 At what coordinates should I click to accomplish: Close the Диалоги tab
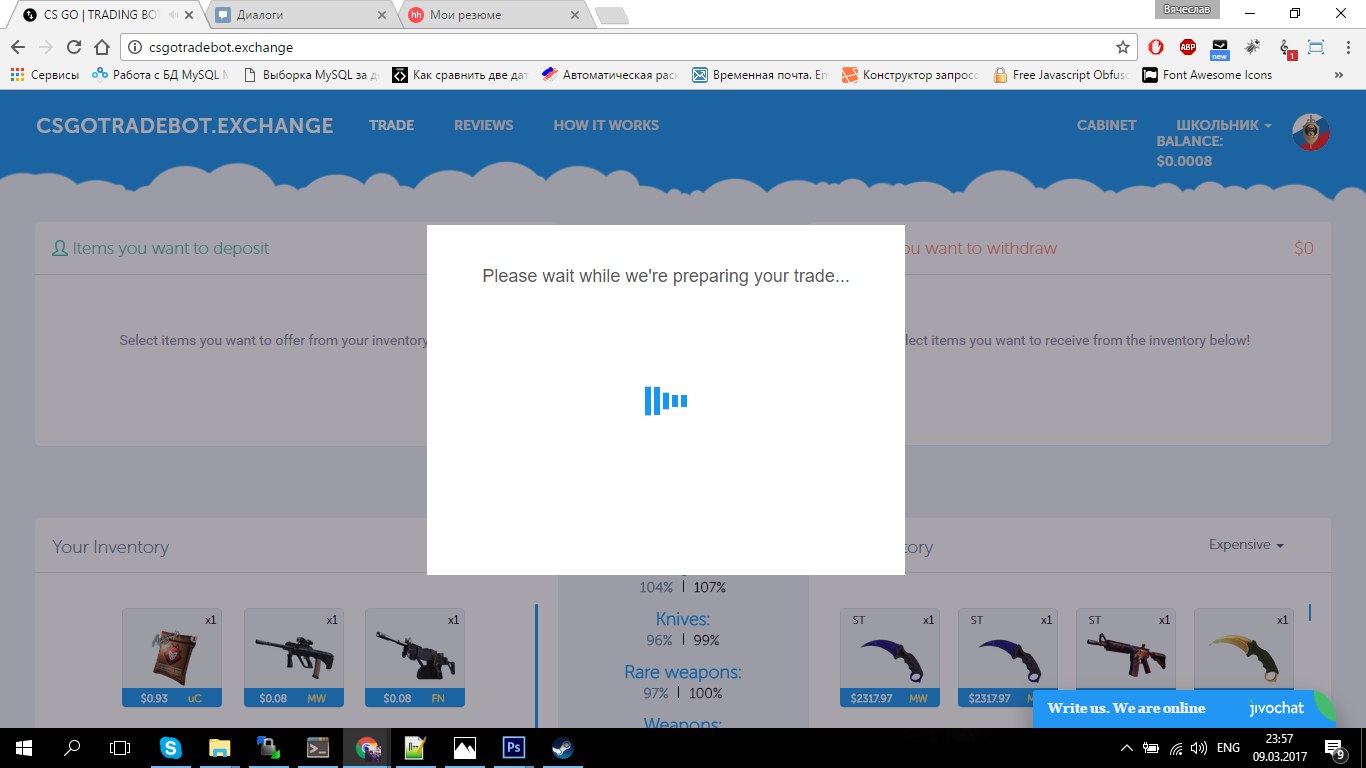[380, 15]
